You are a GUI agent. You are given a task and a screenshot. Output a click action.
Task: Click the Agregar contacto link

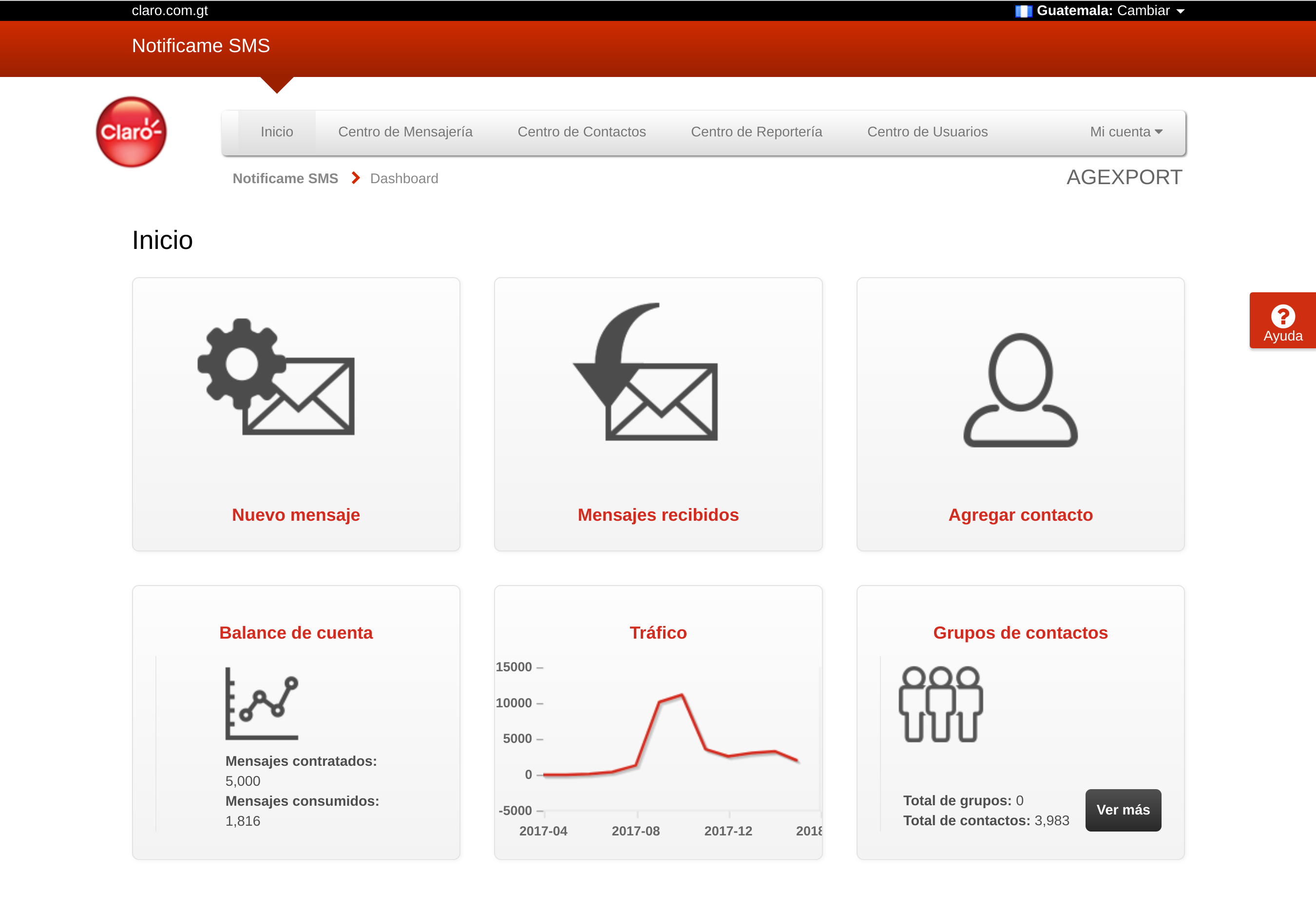pyautogui.click(x=1020, y=515)
